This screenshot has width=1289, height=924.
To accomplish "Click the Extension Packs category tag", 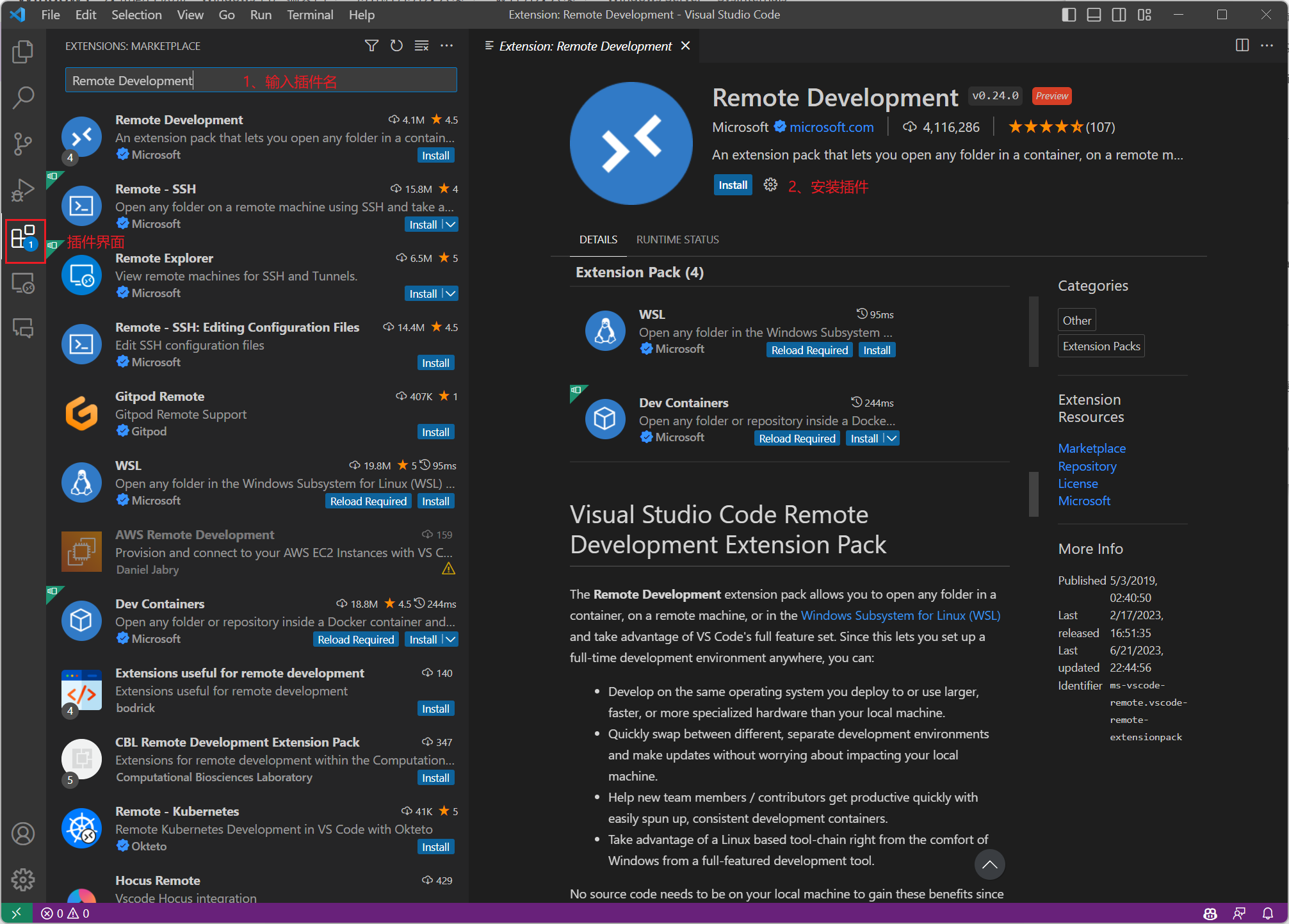I will tap(1101, 346).
